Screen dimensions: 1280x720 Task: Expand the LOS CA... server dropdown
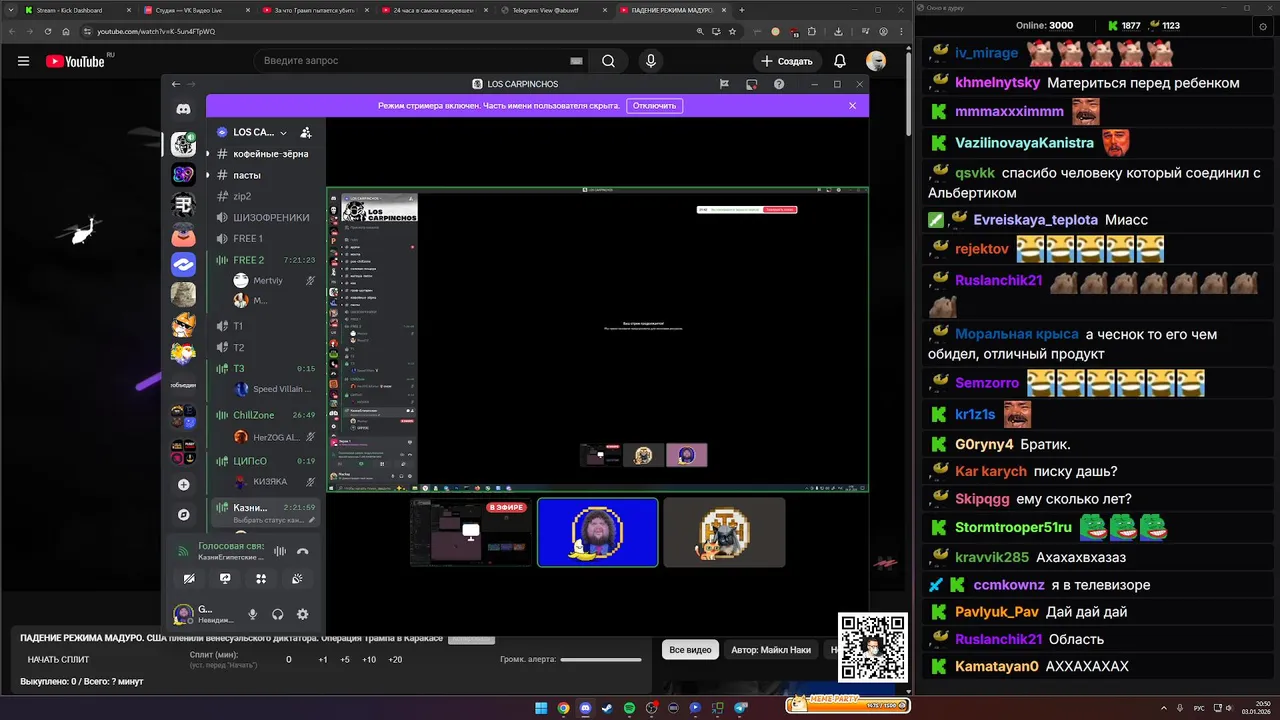click(283, 132)
